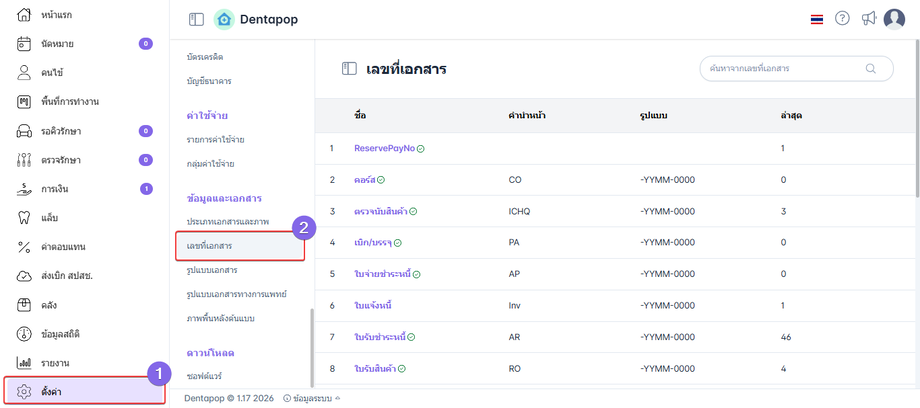920x408 pixels.
Task: Click the ส่งเบิก สปสช. cloud icon
Action: 25,276
